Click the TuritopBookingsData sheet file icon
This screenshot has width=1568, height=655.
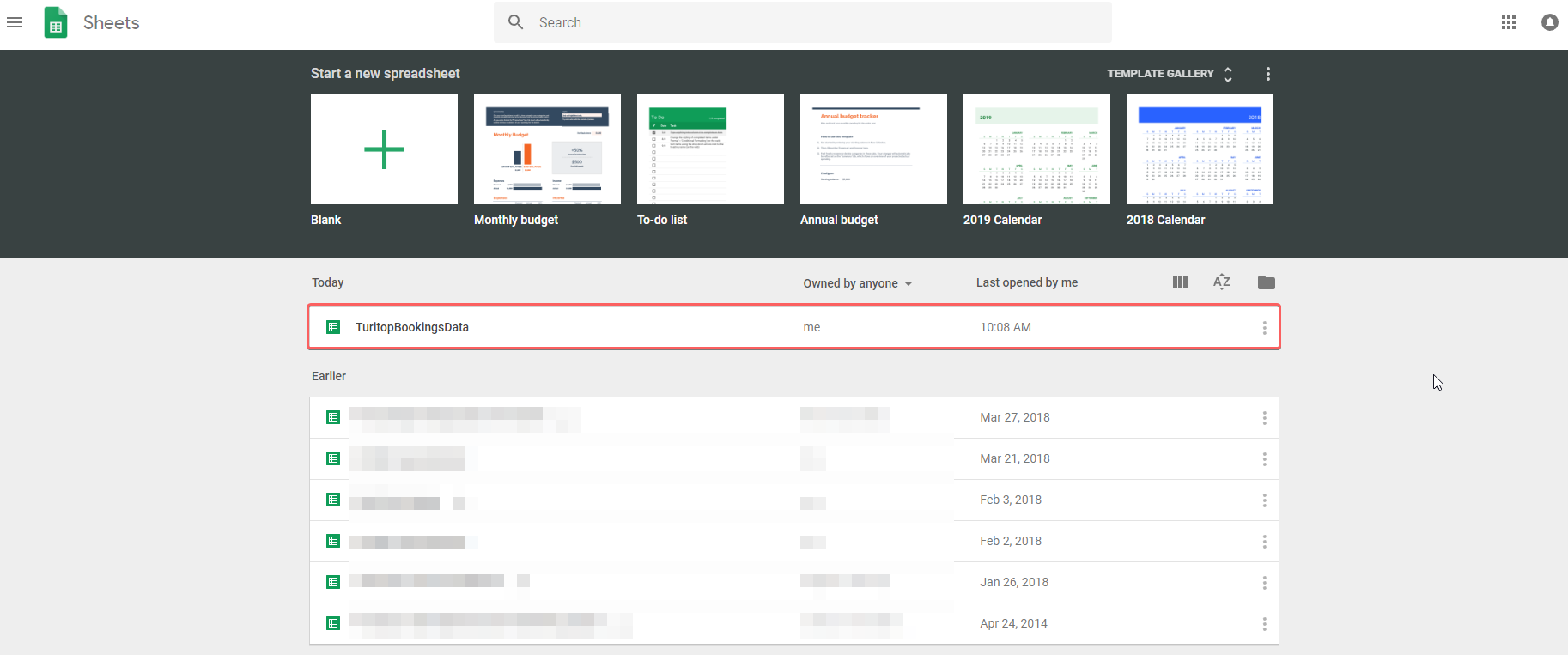333,327
